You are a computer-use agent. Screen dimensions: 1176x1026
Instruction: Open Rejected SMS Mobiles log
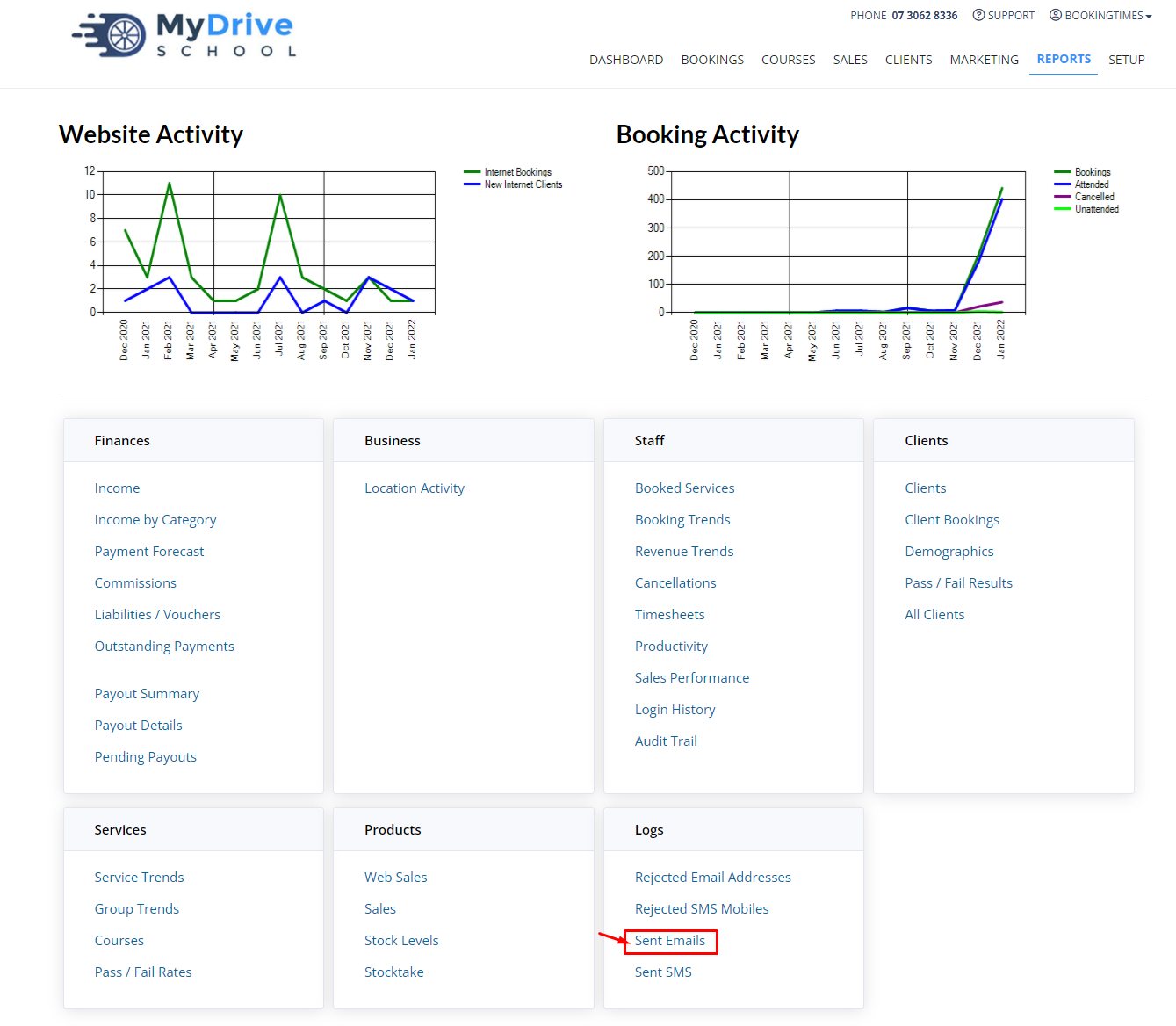coord(702,908)
